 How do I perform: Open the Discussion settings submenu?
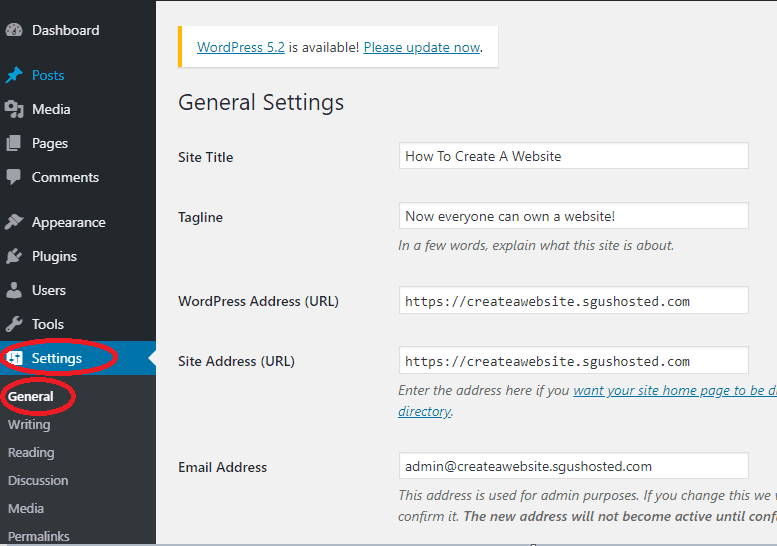tap(38, 480)
